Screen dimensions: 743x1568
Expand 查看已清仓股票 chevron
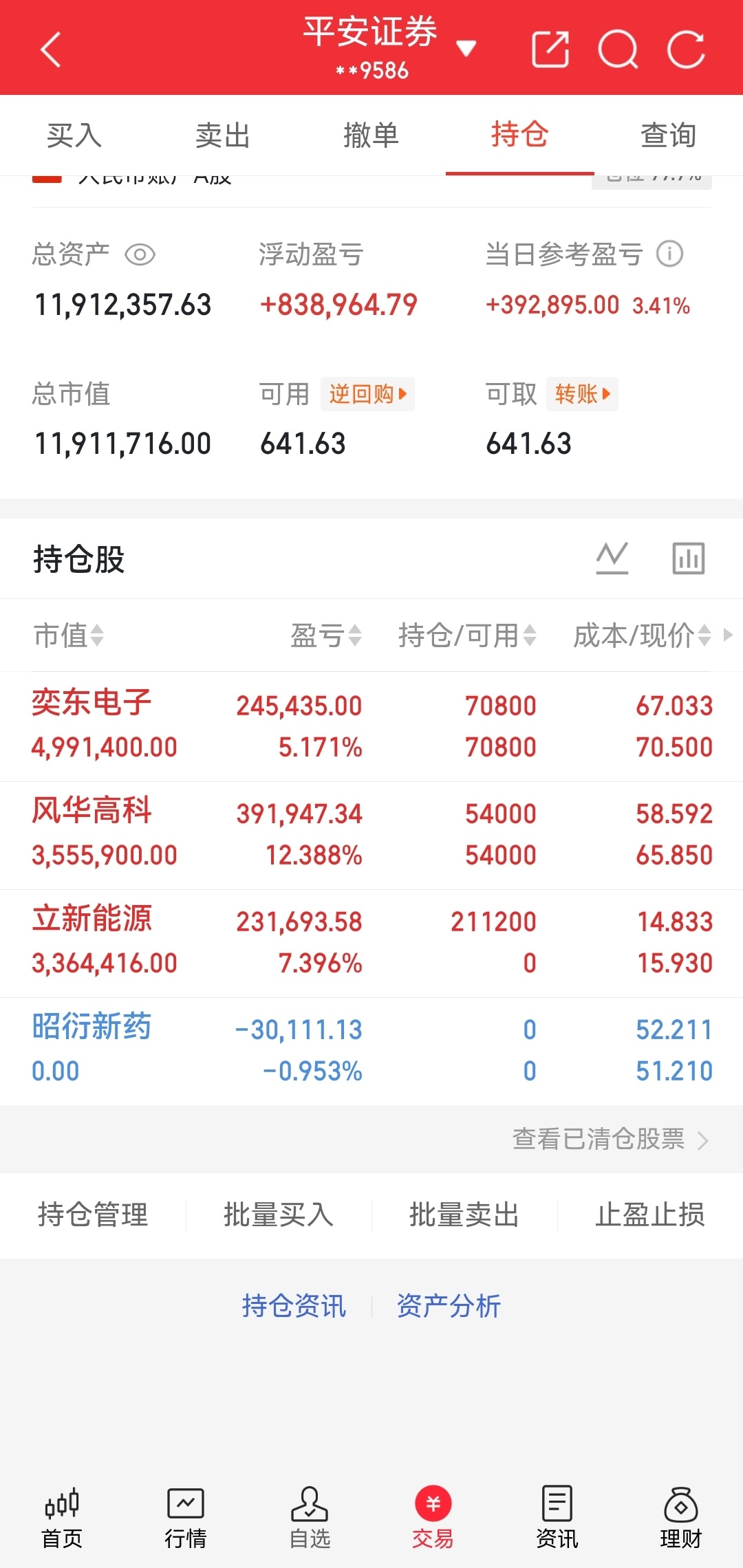pos(702,1140)
